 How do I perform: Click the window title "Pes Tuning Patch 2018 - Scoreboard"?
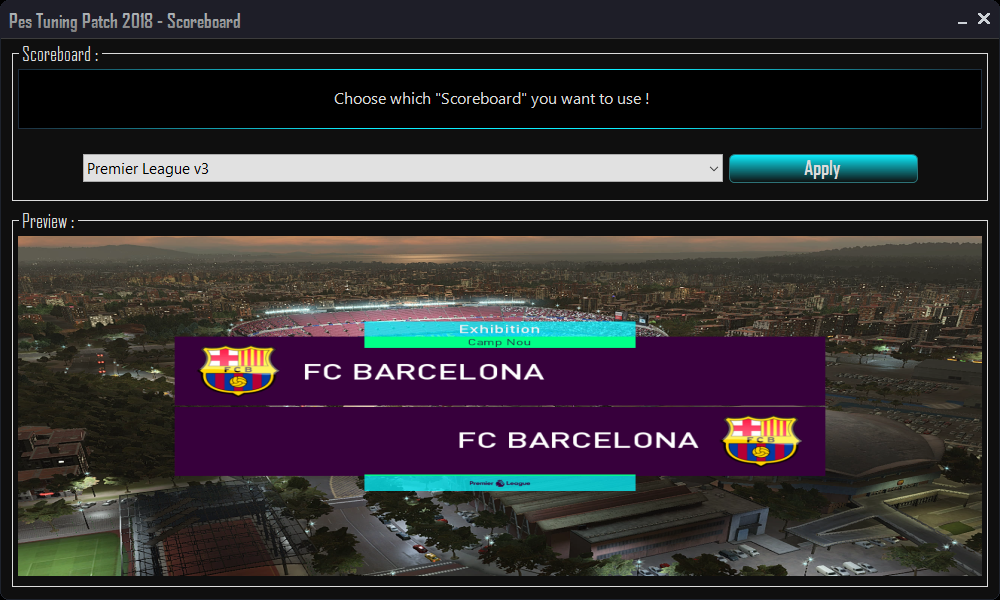(125, 21)
